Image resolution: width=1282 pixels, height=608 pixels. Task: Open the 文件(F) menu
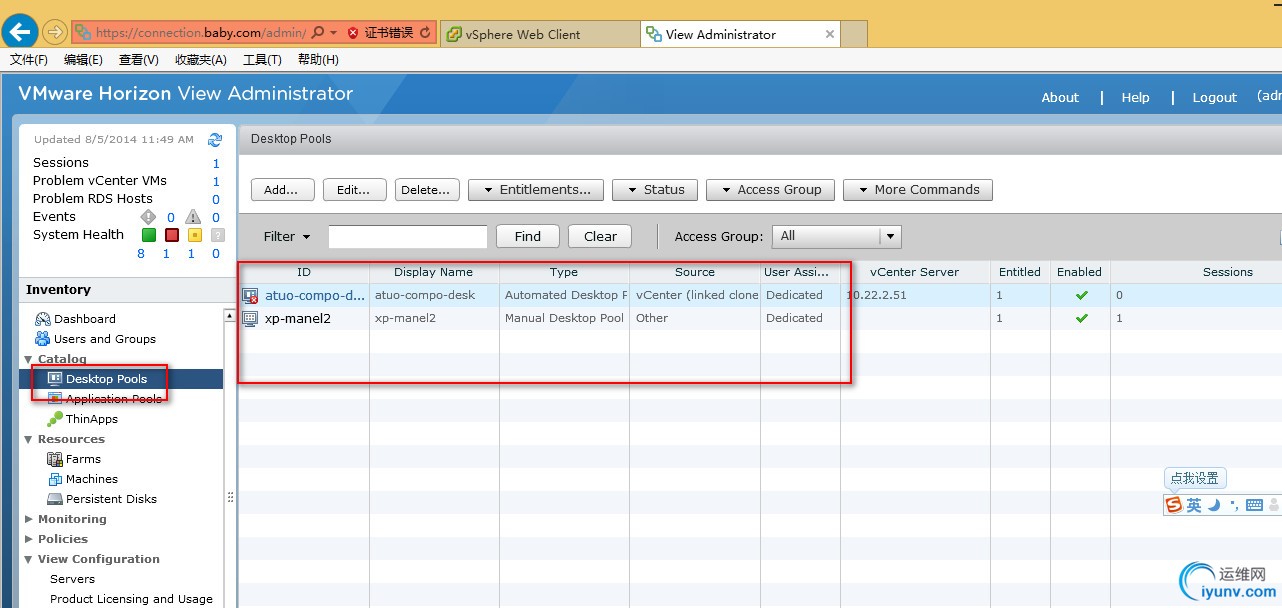click(x=29, y=60)
